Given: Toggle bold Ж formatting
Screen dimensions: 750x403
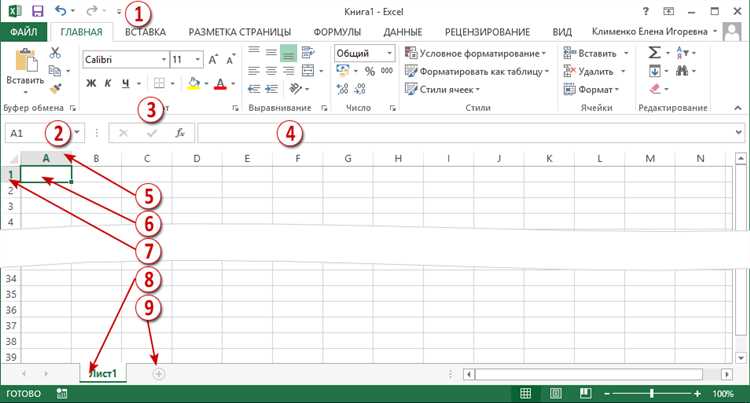Looking at the screenshot, I should (x=91, y=84).
